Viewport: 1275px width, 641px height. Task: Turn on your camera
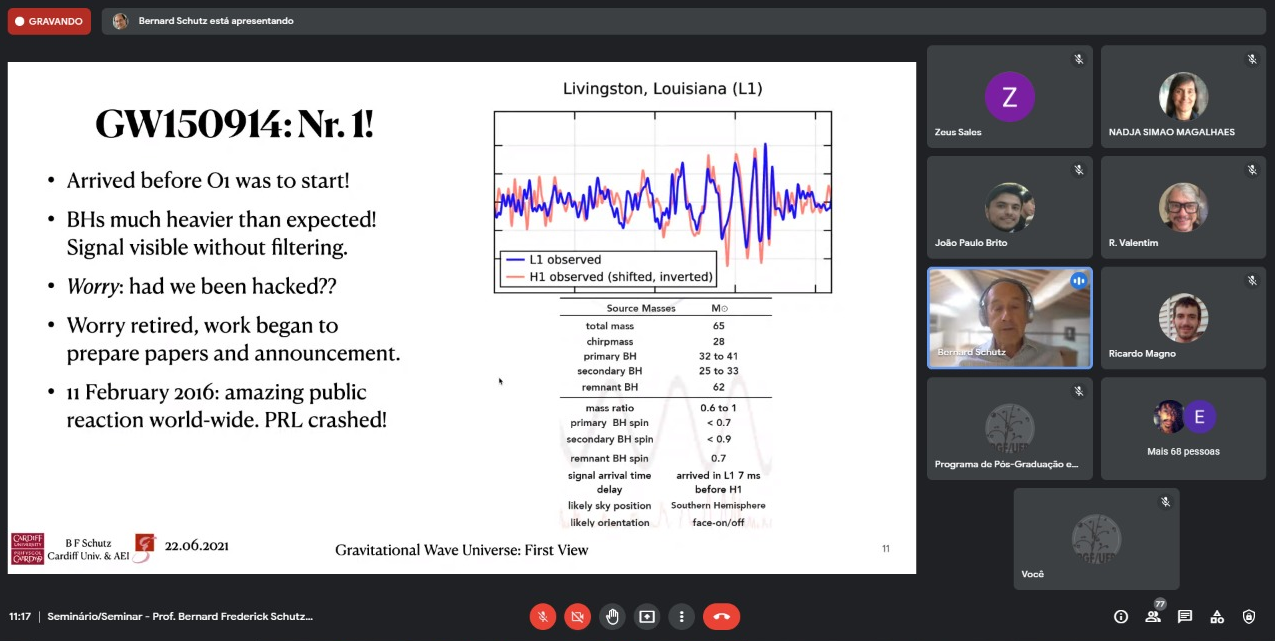tap(577, 616)
